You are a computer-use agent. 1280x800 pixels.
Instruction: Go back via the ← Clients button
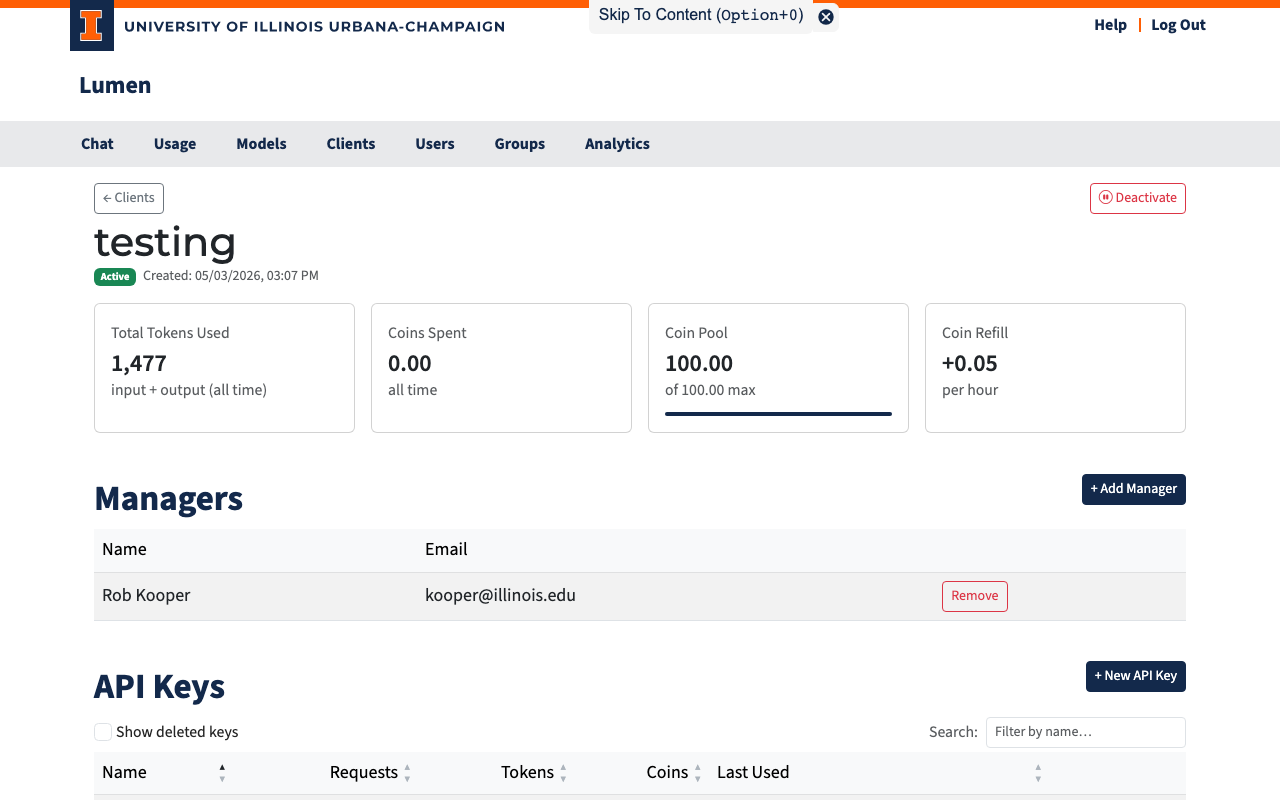pyautogui.click(x=129, y=198)
